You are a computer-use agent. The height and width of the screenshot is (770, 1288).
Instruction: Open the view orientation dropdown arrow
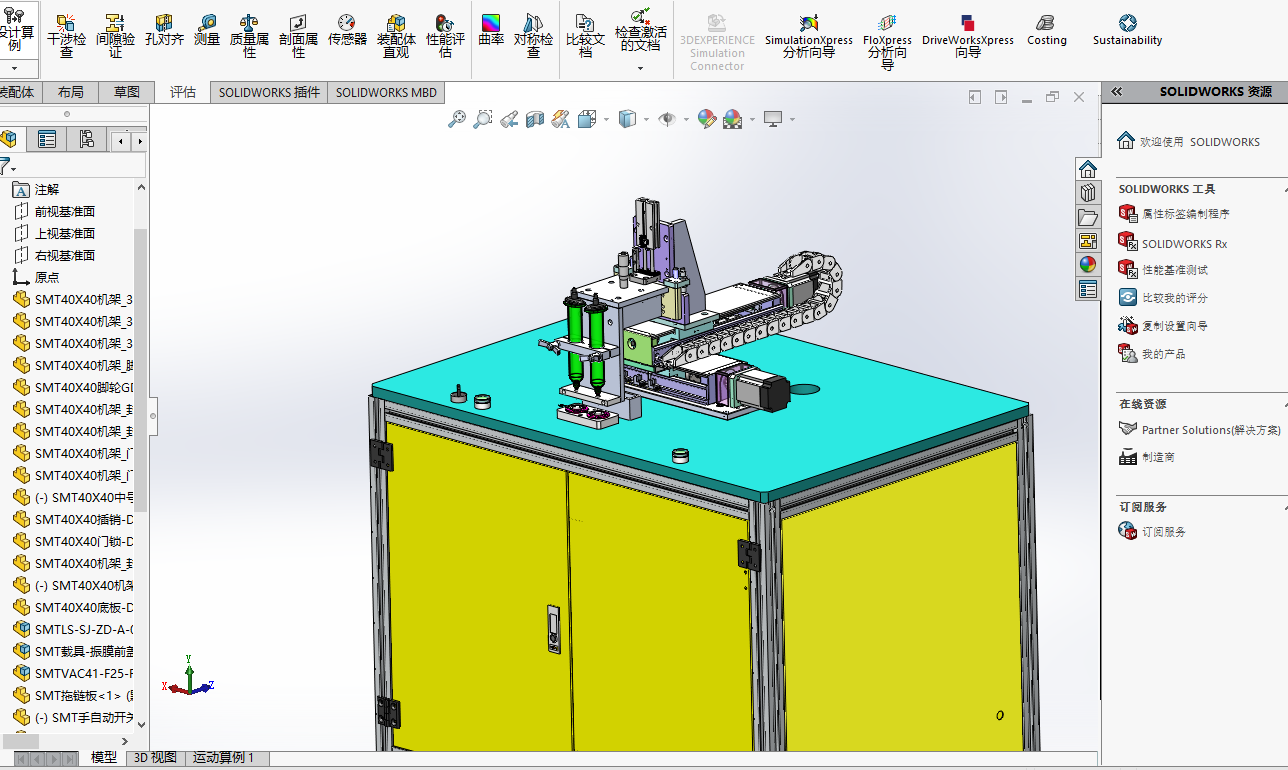(x=606, y=120)
